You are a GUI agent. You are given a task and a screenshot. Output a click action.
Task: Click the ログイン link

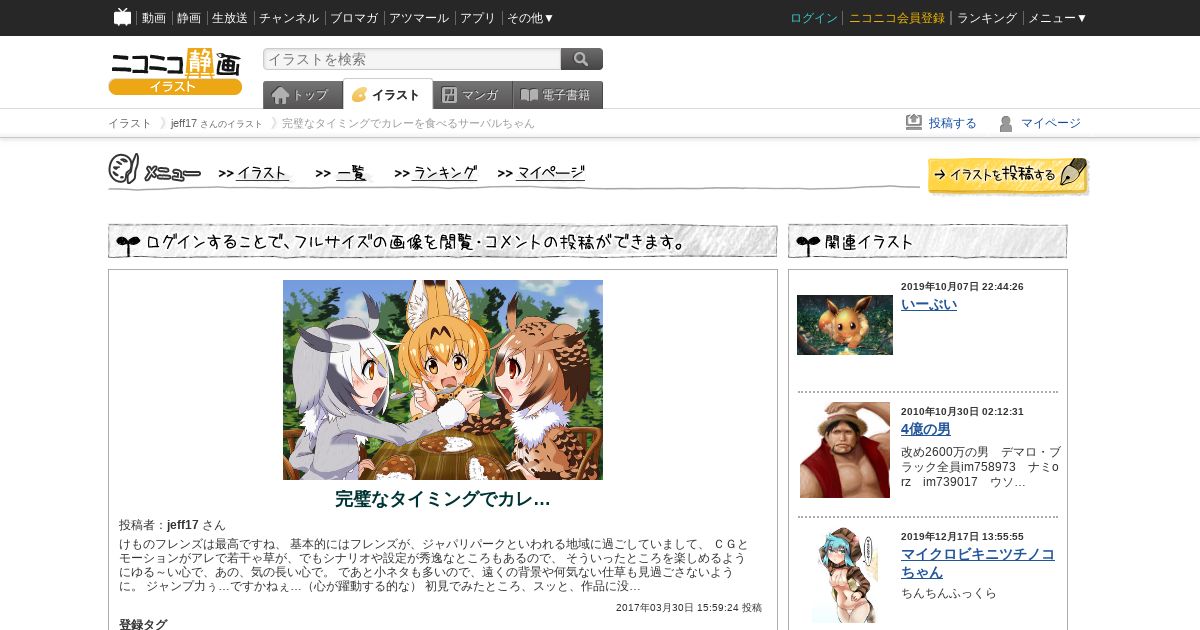pyautogui.click(x=814, y=18)
